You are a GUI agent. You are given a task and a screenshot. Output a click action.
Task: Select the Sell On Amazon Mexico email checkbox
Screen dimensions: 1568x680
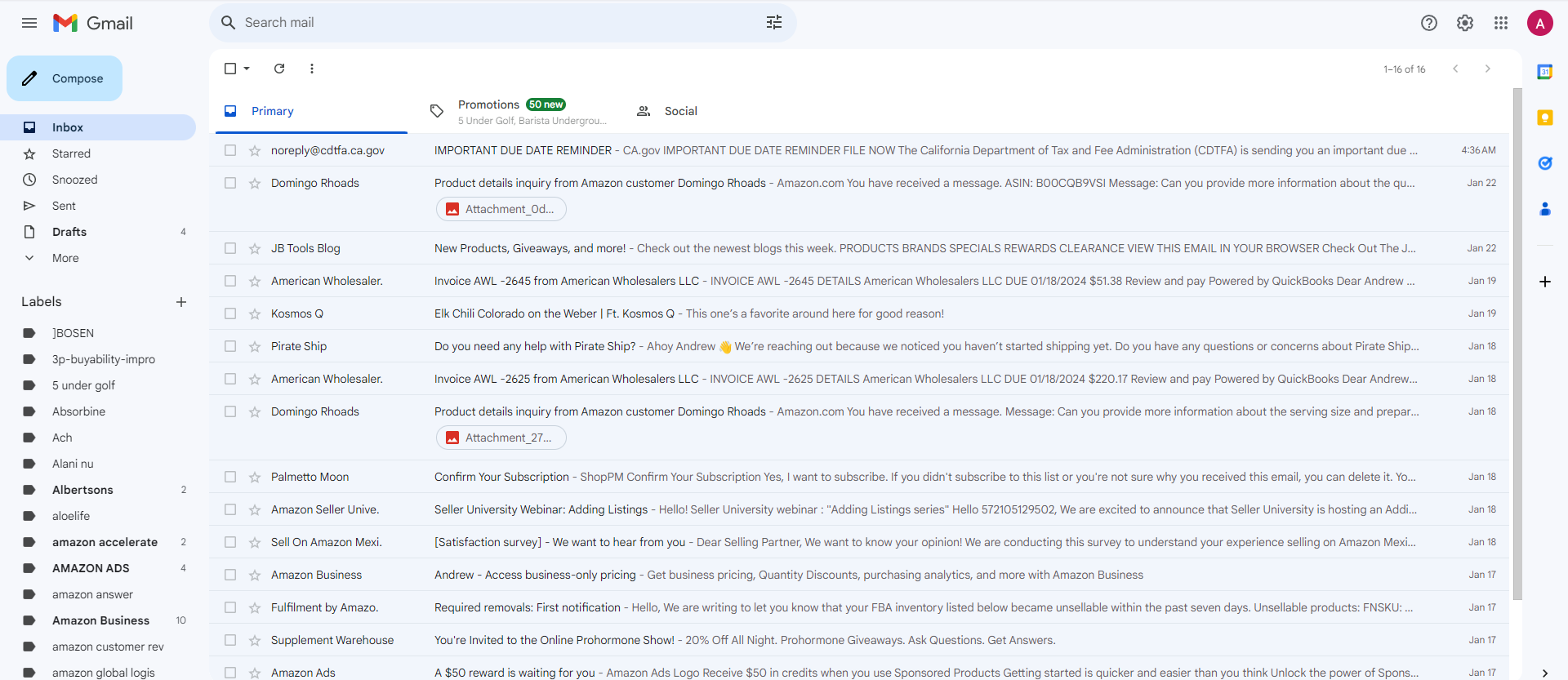click(x=230, y=542)
